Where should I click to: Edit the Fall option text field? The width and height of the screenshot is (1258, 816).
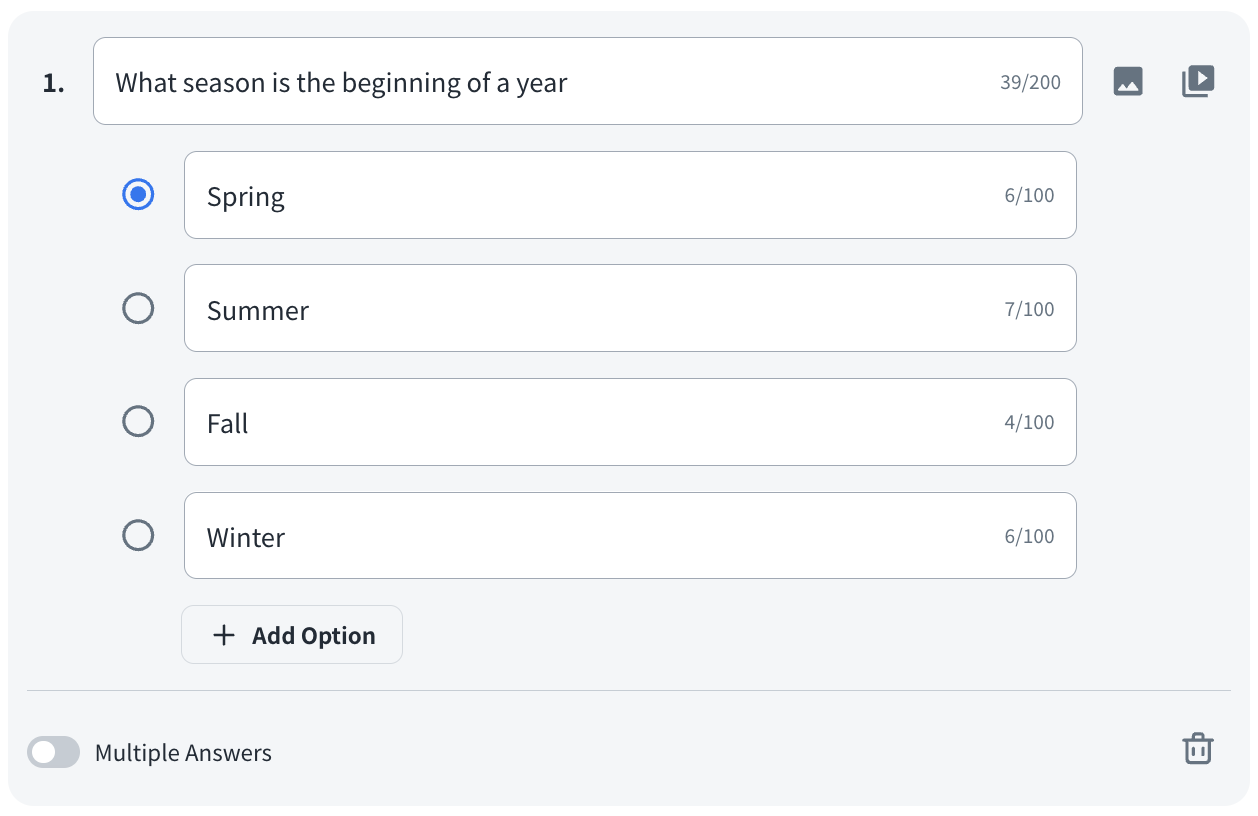[x=600, y=423]
